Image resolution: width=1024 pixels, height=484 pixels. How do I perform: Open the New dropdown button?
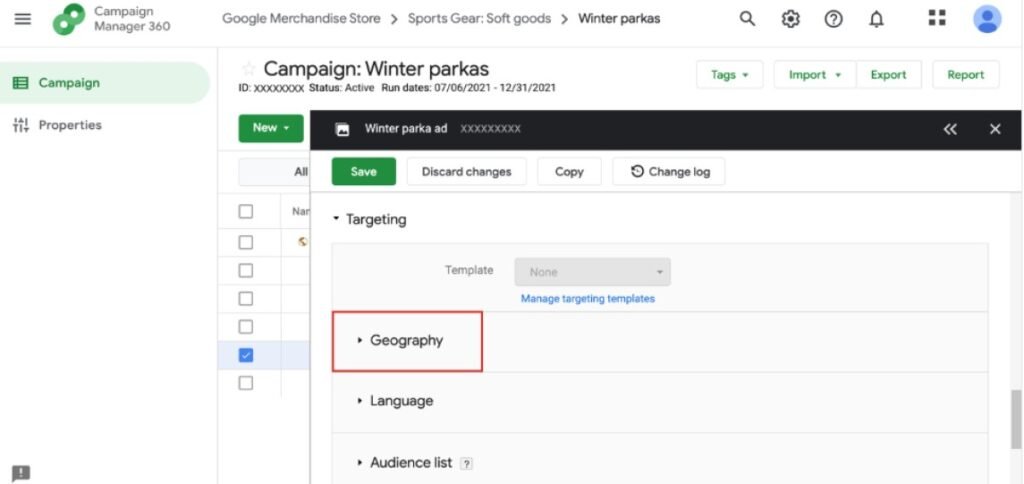click(x=271, y=128)
